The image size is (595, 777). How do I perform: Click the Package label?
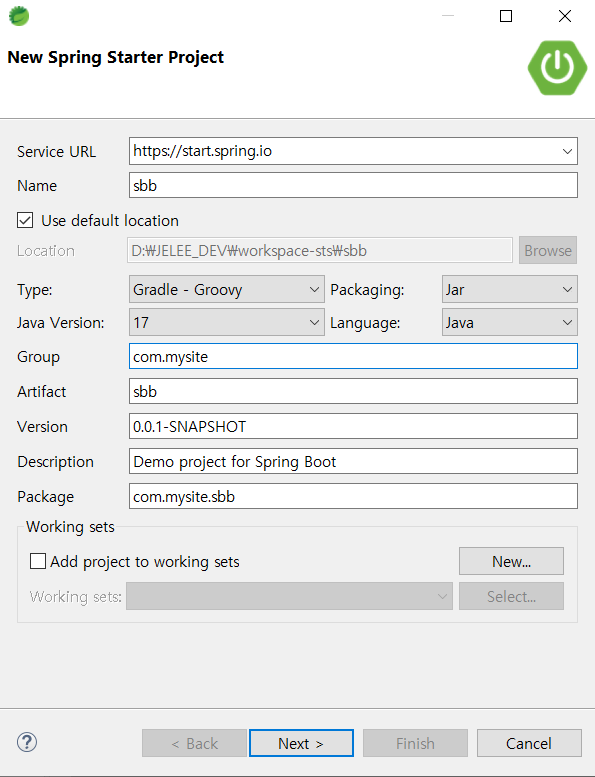point(46,497)
